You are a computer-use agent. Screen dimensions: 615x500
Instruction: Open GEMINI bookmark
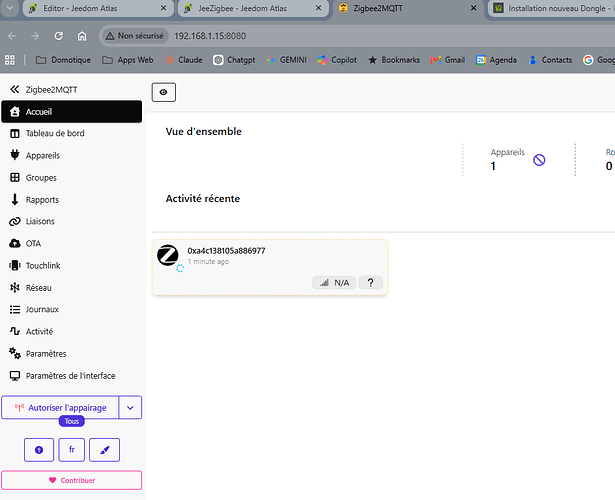[x=286, y=60]
